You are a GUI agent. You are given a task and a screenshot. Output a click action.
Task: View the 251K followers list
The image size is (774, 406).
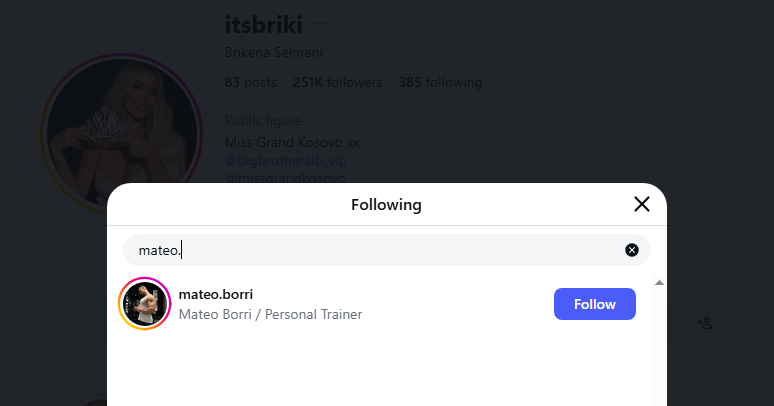[x=337, y=82]
